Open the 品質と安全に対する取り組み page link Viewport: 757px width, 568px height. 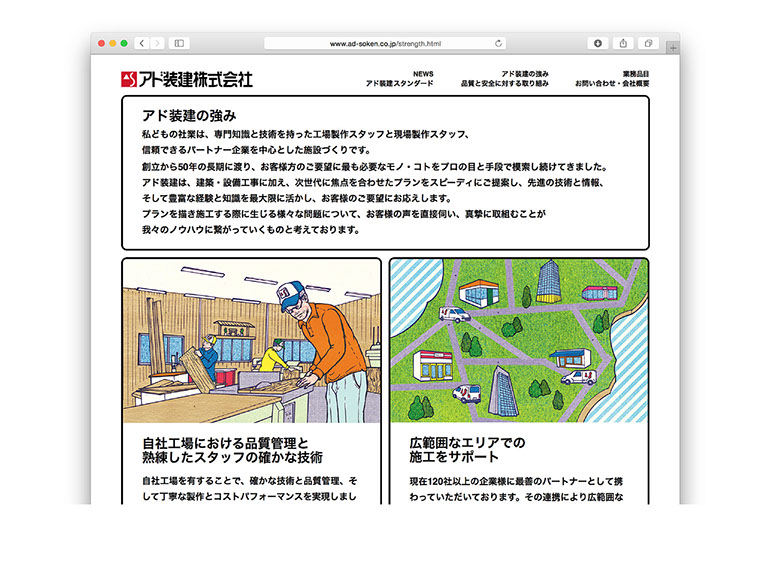point(505,84)
